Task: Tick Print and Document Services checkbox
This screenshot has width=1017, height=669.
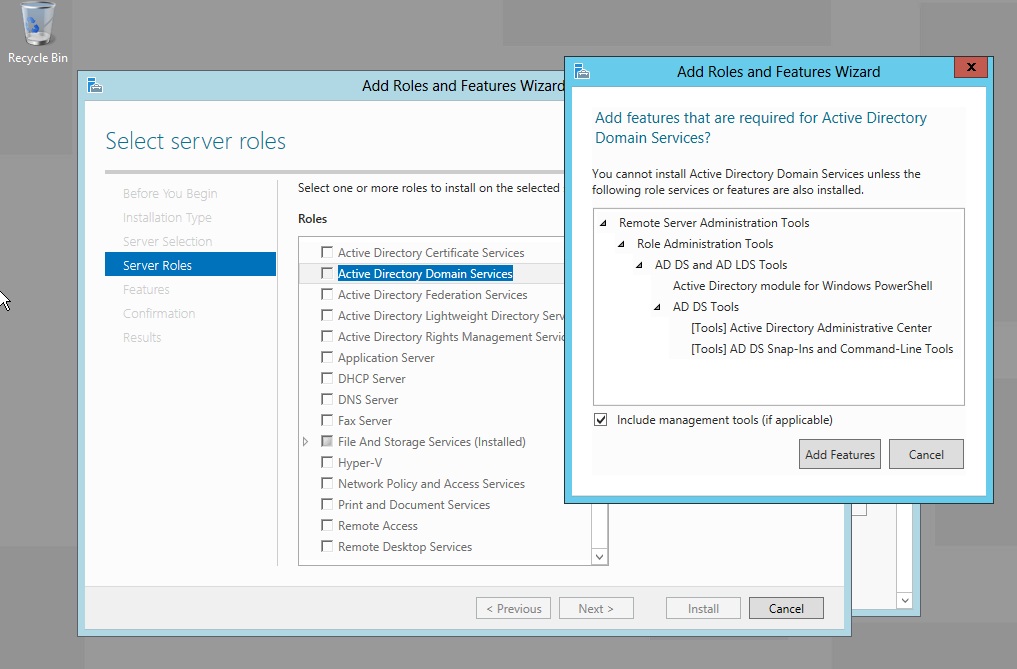Action: [327, 504]
